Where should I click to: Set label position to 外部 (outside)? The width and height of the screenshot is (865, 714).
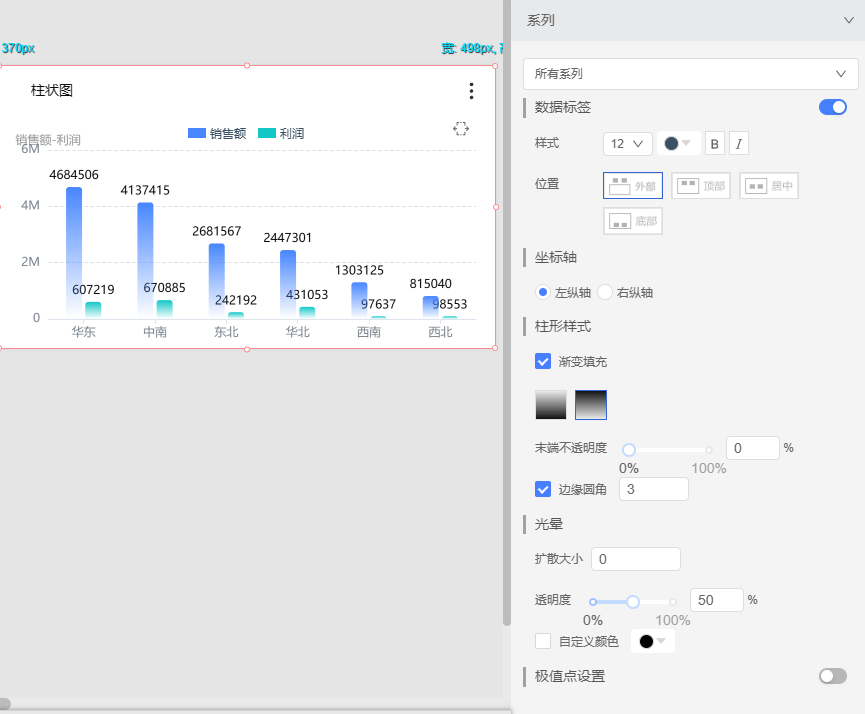(633, 186)
